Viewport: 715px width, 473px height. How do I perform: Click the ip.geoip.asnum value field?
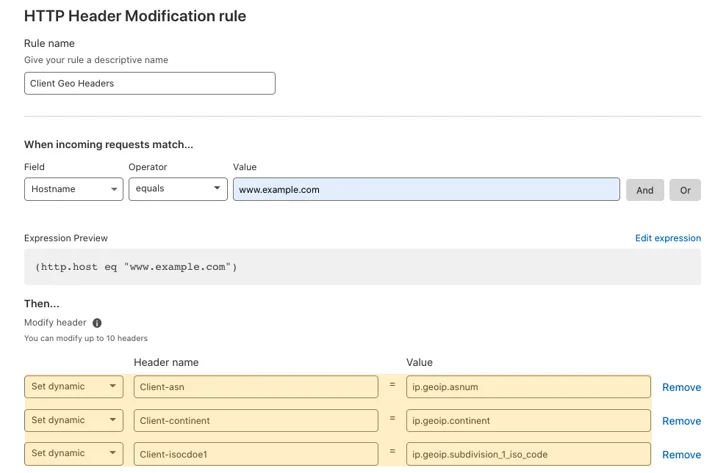click(528, 387)
